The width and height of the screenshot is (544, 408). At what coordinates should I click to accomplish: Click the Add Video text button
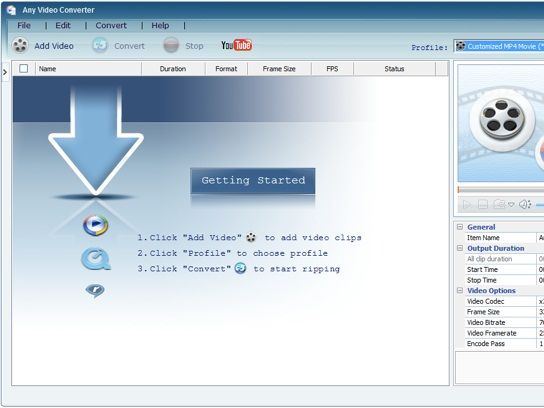(54, 46)
